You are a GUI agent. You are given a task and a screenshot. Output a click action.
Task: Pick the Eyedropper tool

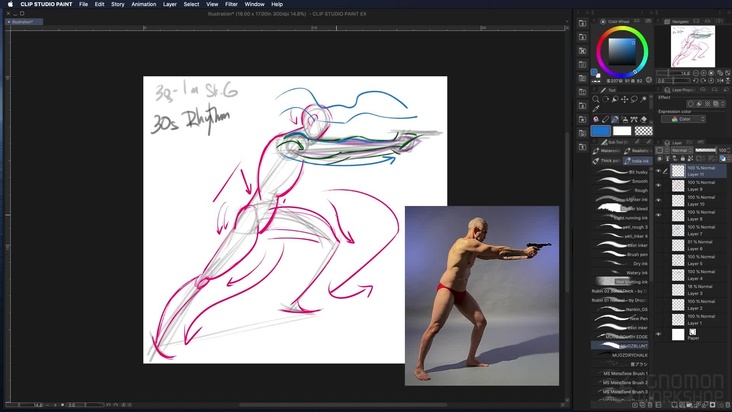click(x=596, y=109)
